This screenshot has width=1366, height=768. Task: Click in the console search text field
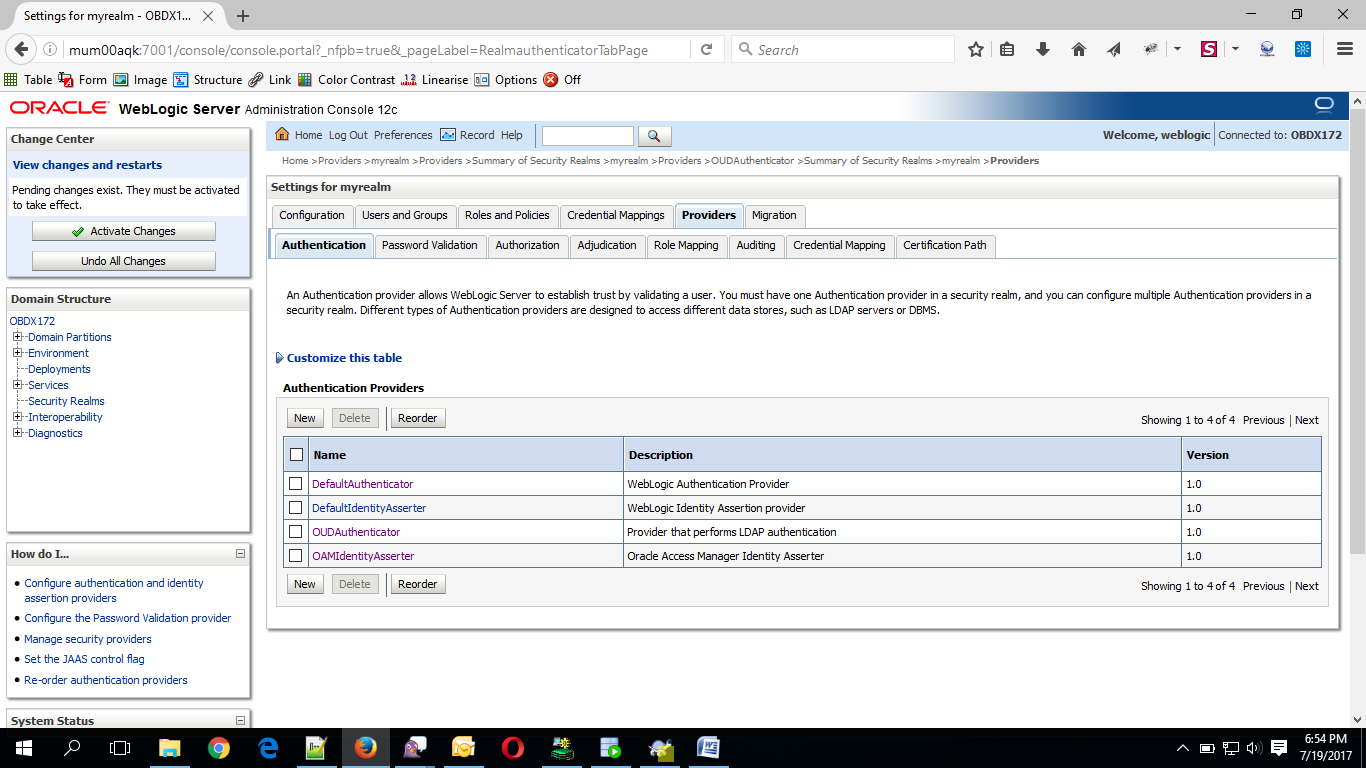[588, 136]
